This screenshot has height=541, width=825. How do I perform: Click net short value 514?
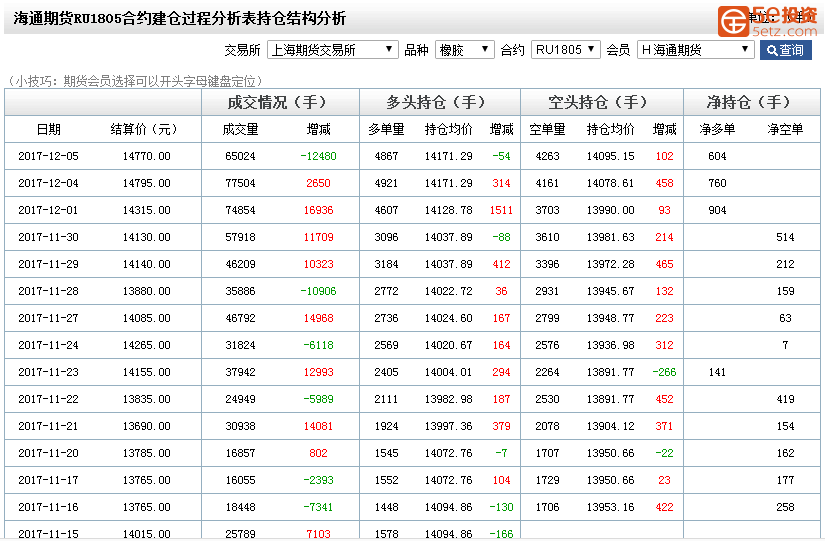tap(785, 237)
